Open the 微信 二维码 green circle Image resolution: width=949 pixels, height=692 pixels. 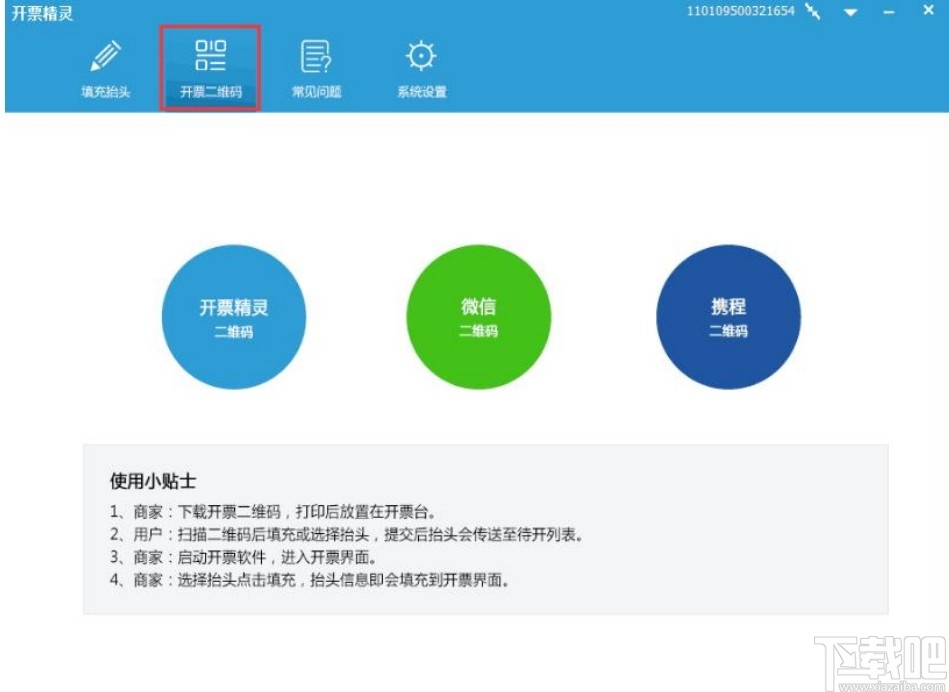tap(479, 317)
